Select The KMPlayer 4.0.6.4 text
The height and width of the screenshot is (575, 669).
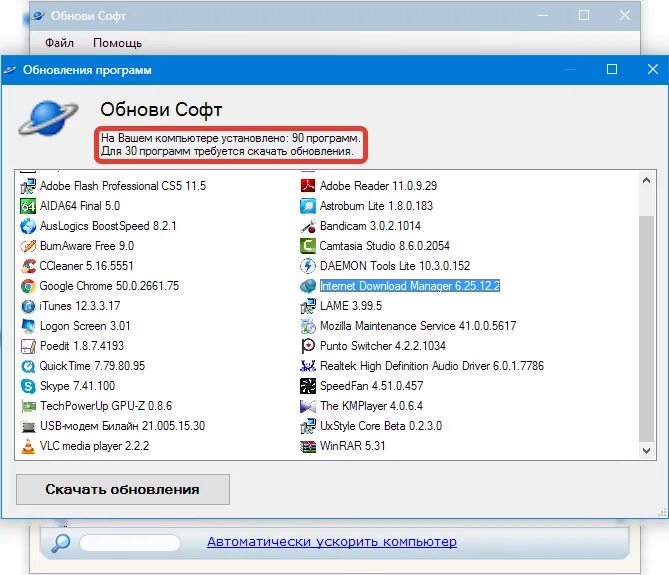(x=372, y=406)
